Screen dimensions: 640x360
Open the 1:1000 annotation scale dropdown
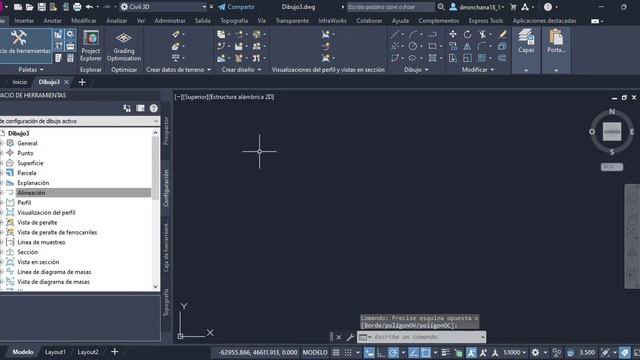pos(515,352)
